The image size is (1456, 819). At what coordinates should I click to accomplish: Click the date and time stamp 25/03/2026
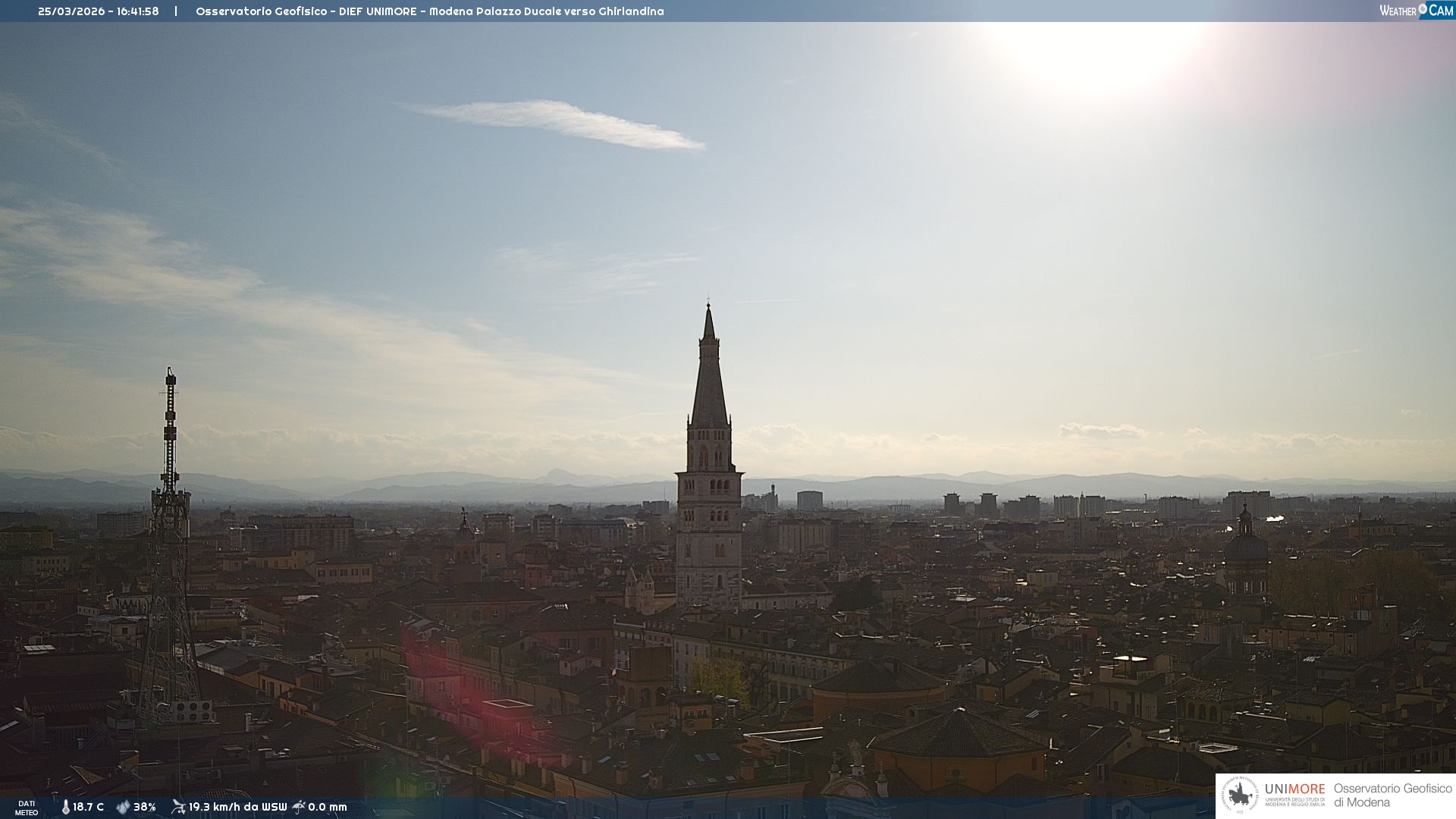[x=99, y=11]
